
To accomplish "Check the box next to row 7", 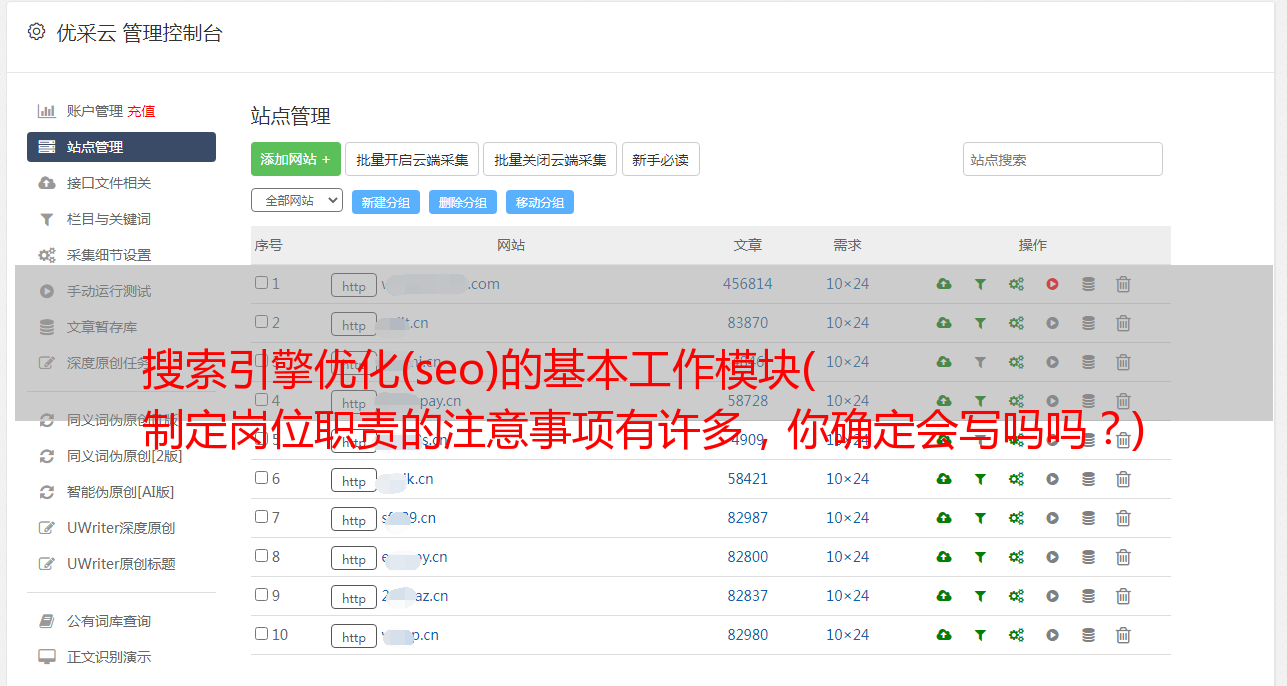I will [x=261, y=517].
